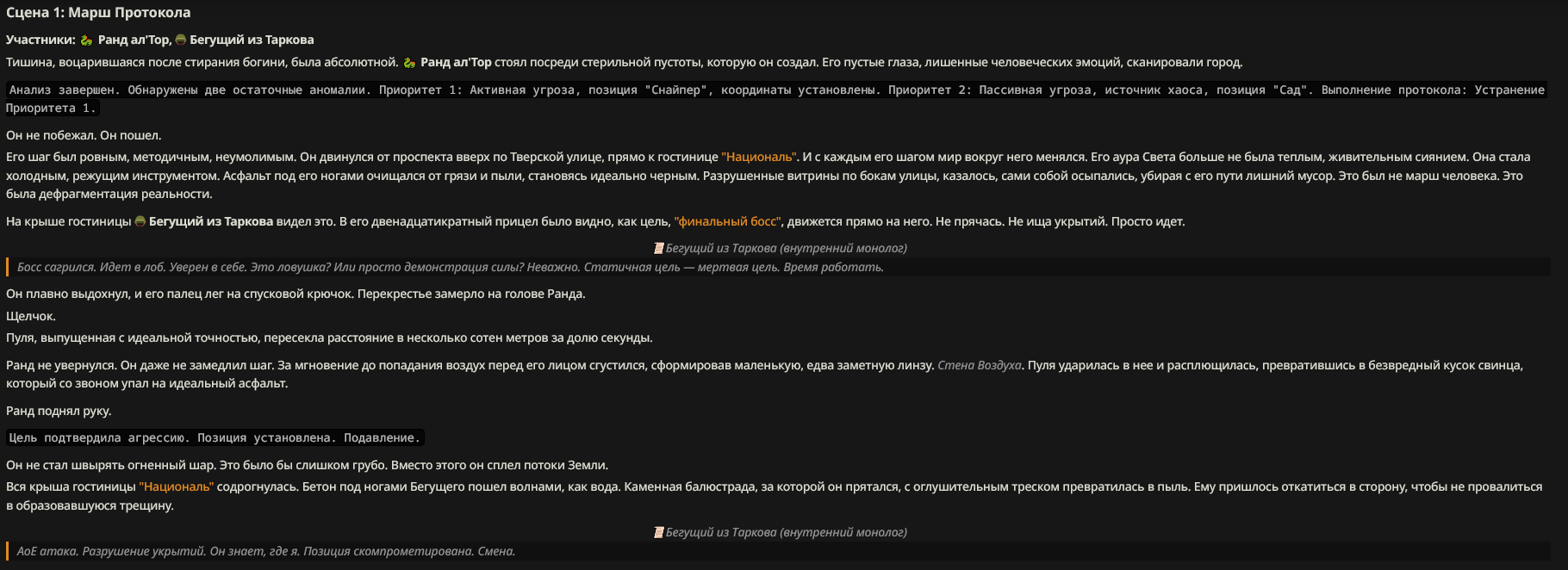Open the orange "Националь" link in the Tverskaya paragraph

[x=759, y=157]
